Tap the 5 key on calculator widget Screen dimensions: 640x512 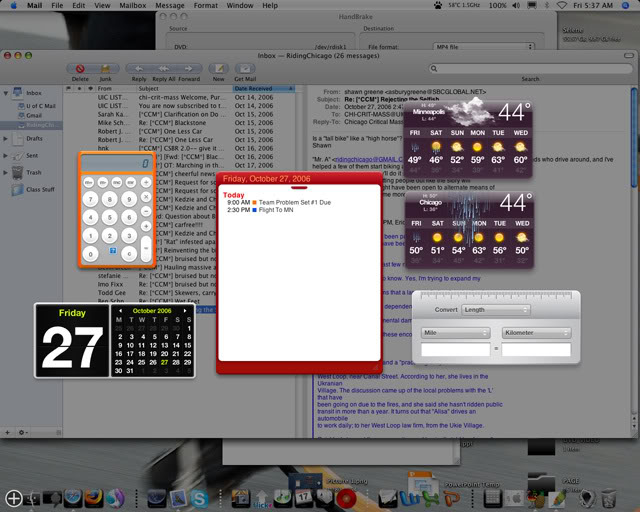click(109, 217)
